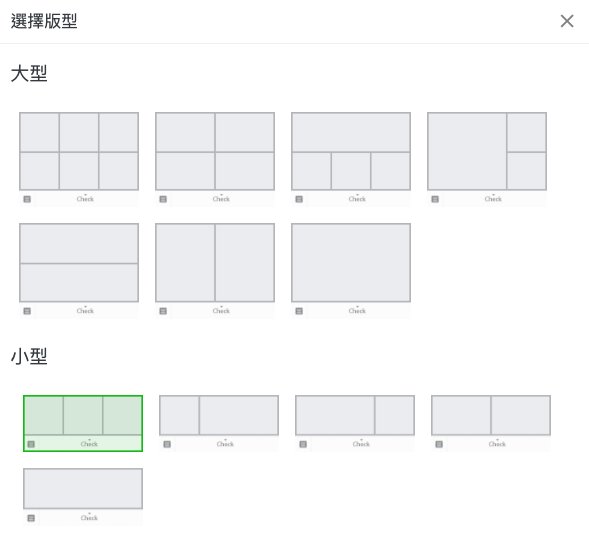Select large layout with big left, two right cells
589x545 pixels.
(x=487, y=159)
